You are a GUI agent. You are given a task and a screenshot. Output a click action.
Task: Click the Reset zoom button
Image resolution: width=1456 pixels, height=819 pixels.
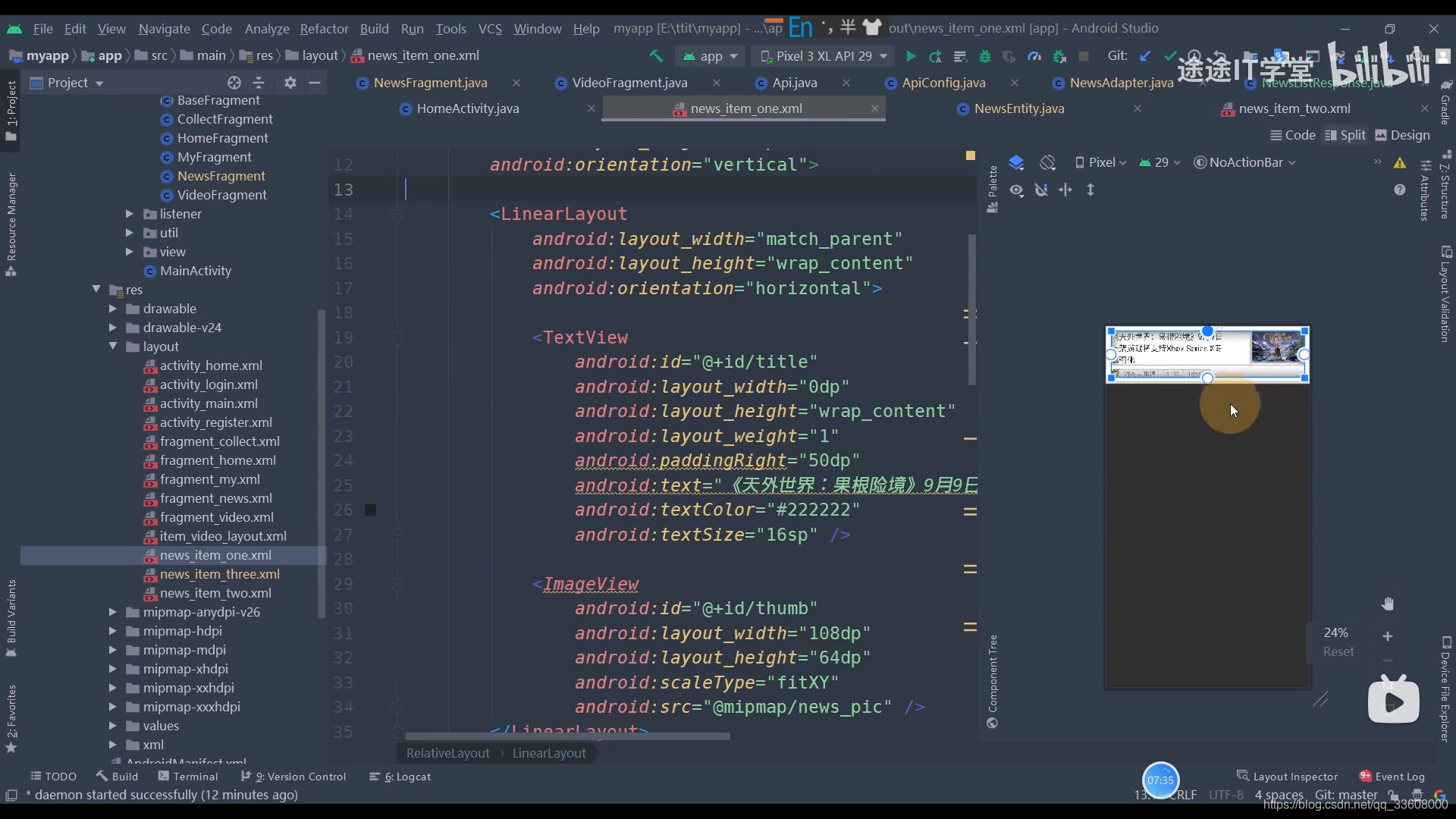(1338, 652)
